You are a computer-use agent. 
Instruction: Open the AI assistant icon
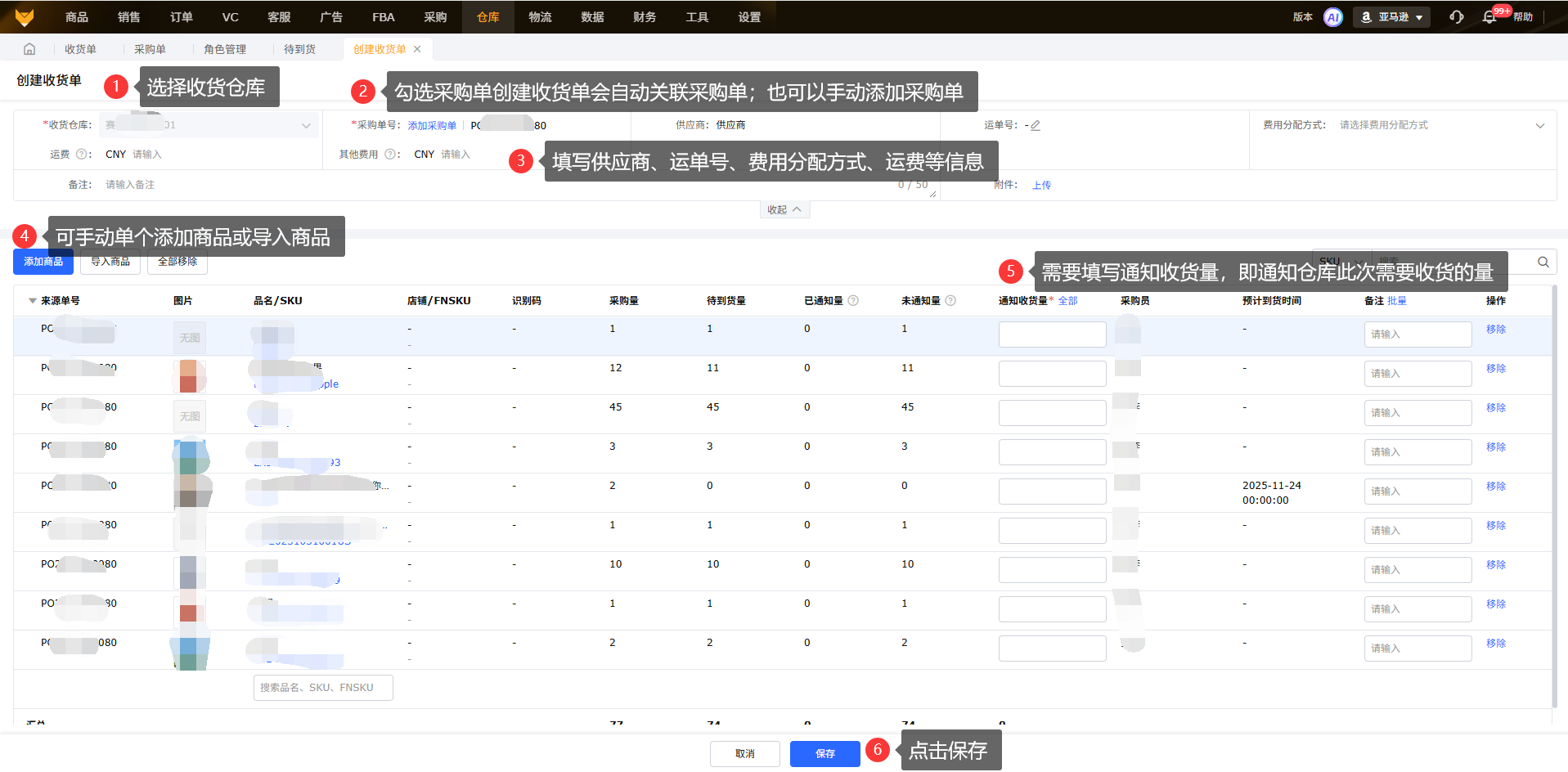[x=1332, y=17]
